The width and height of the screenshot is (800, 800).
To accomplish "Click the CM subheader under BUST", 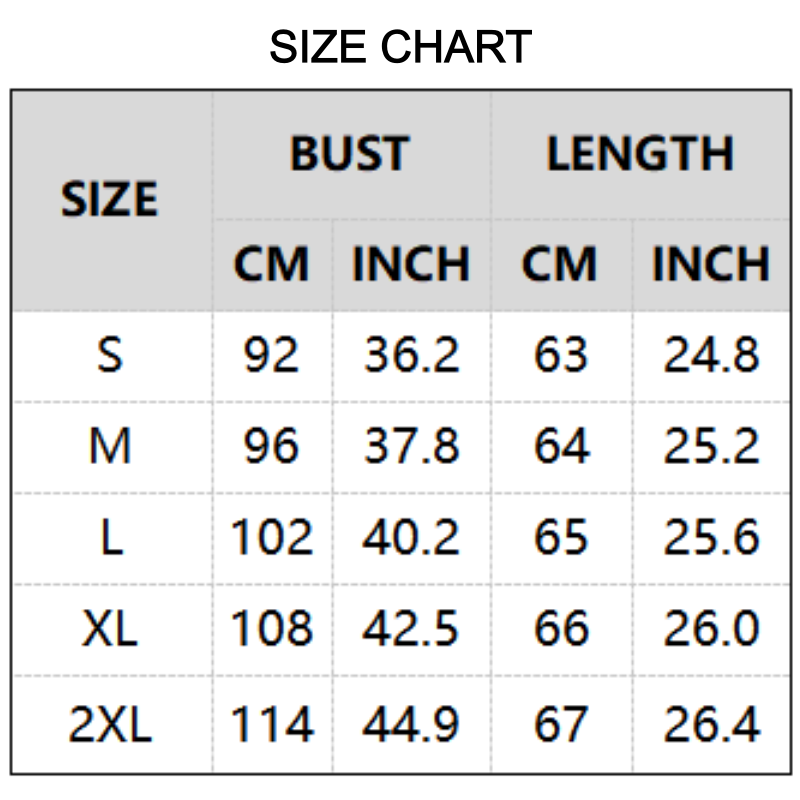I will pyautogui.click(x=271, y=264).
